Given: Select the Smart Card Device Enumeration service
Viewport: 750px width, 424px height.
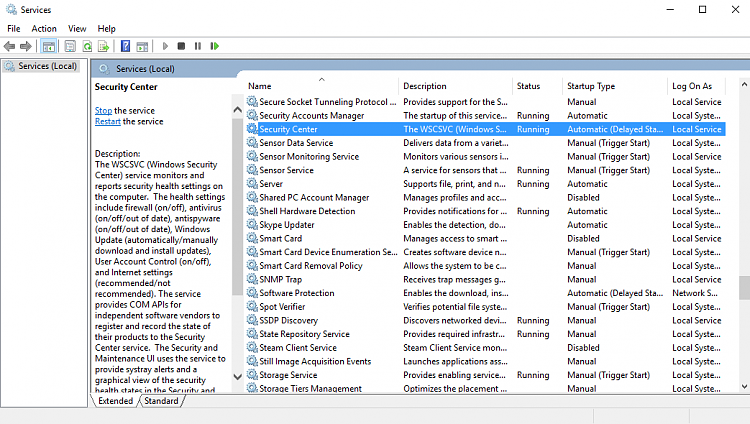Looking at the screenshot, I should 485,252.
